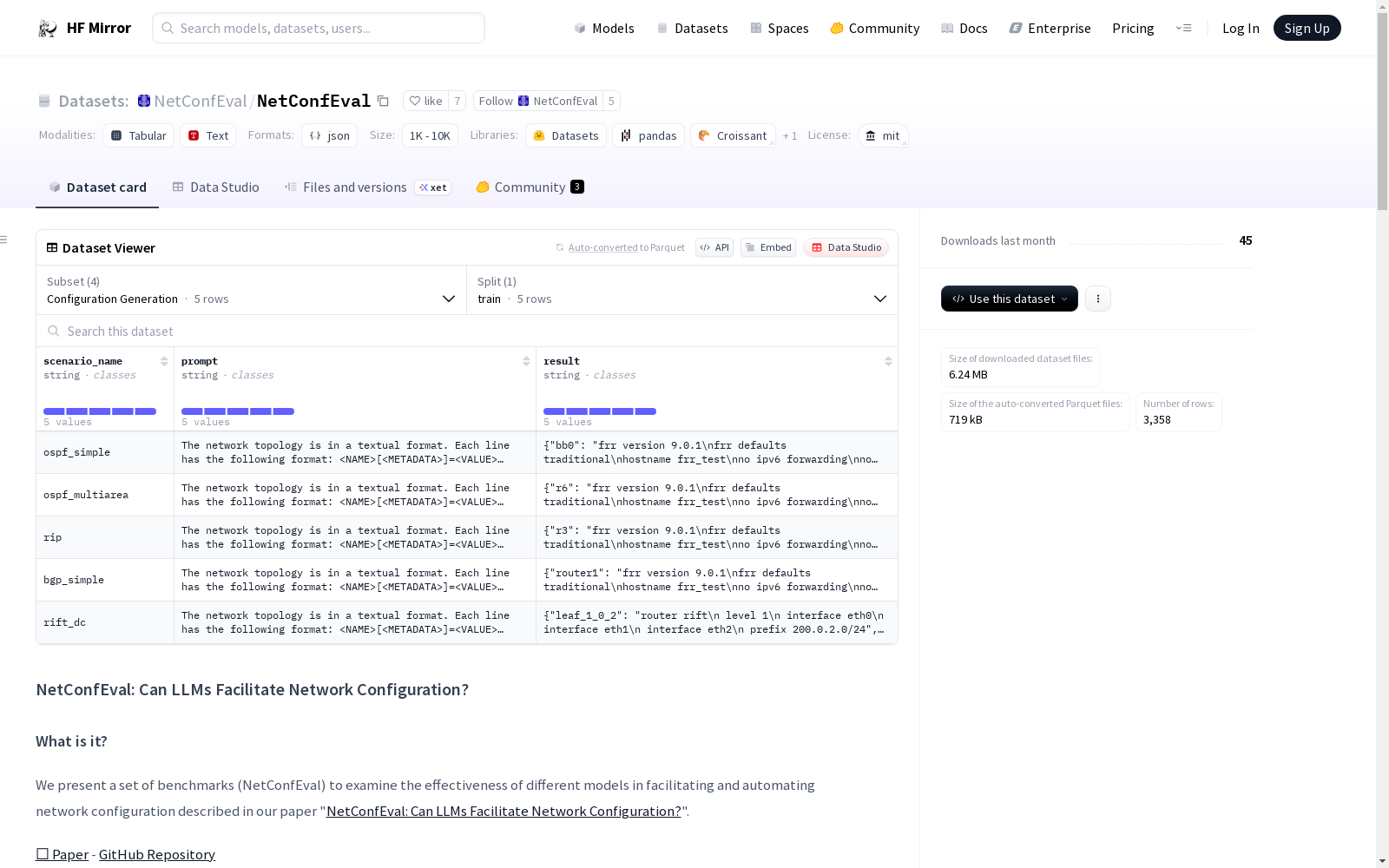Image resolution: width=1389 pixels, height=868 pixels.
Task: Click the heart like icon button
Action: [425, 101]
